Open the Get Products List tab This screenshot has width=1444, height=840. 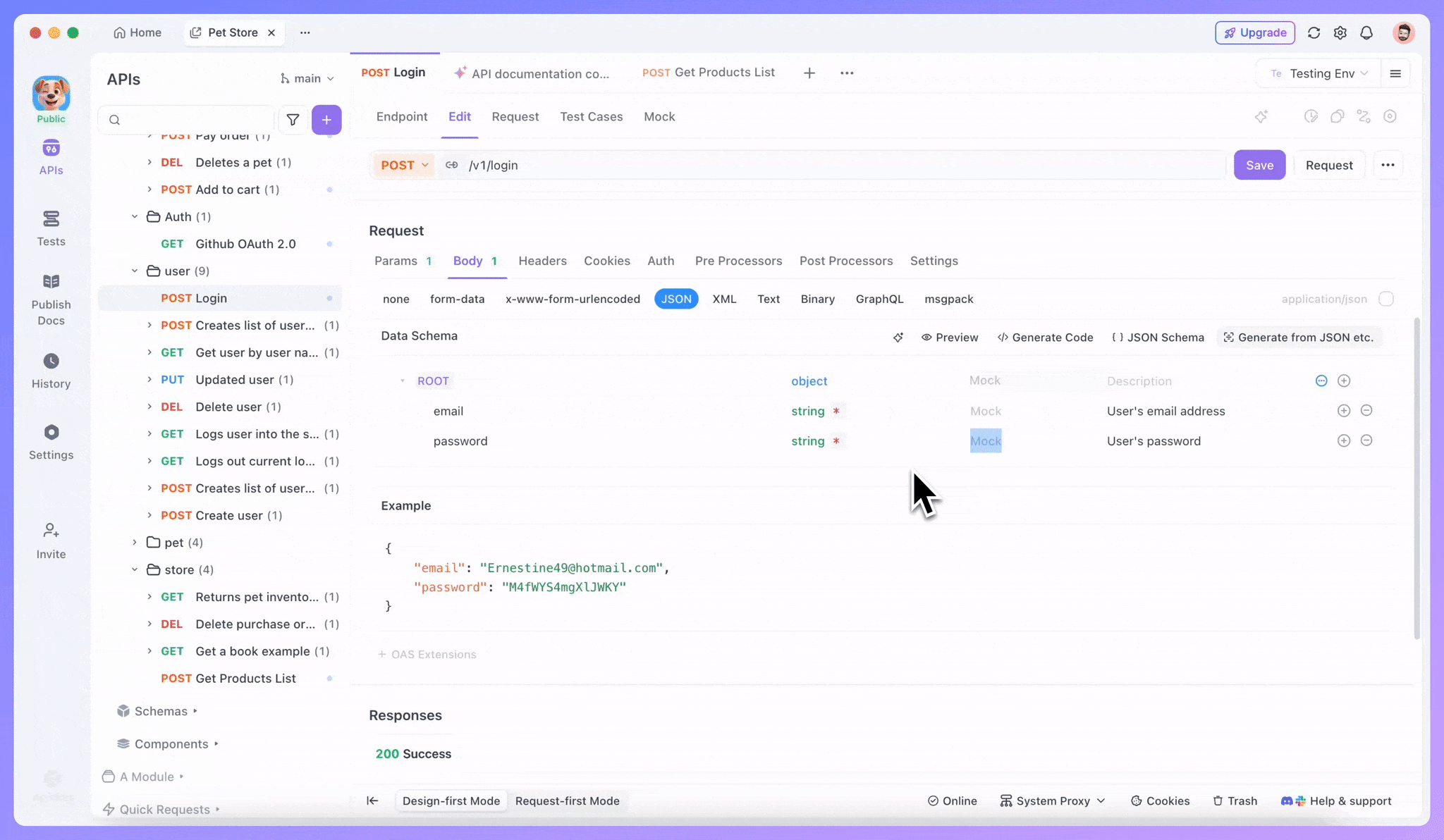[x=709, y=72]
